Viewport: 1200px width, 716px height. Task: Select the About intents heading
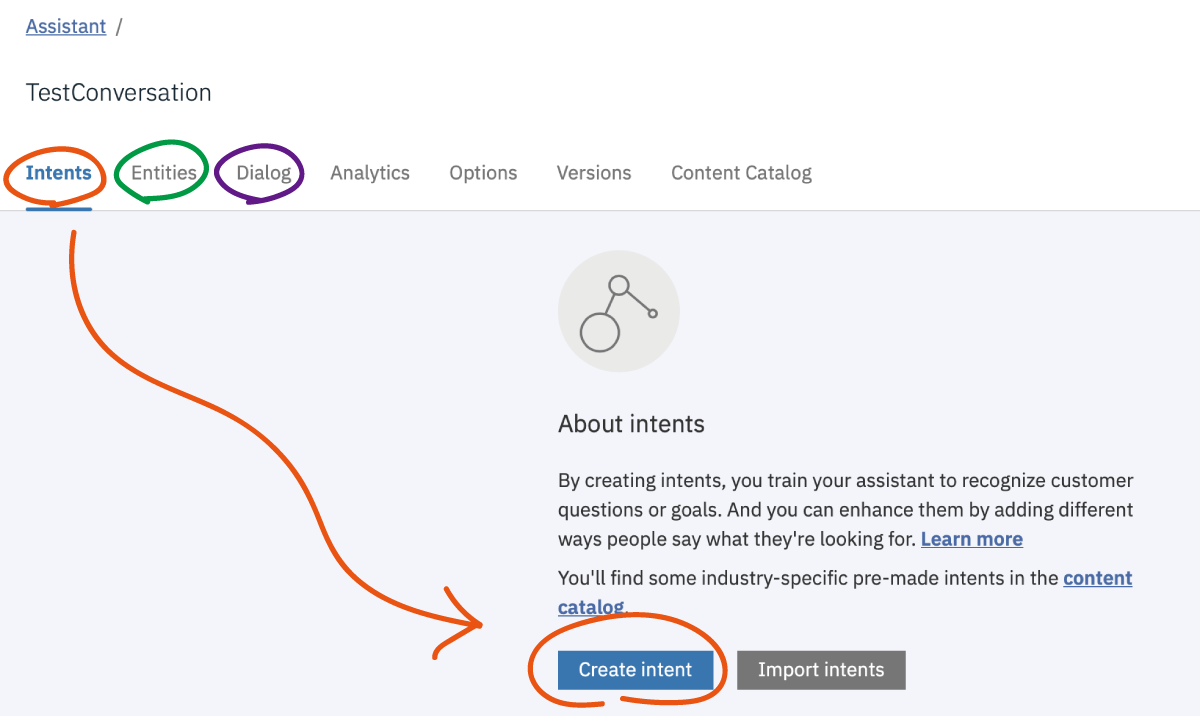coord(631,424)
